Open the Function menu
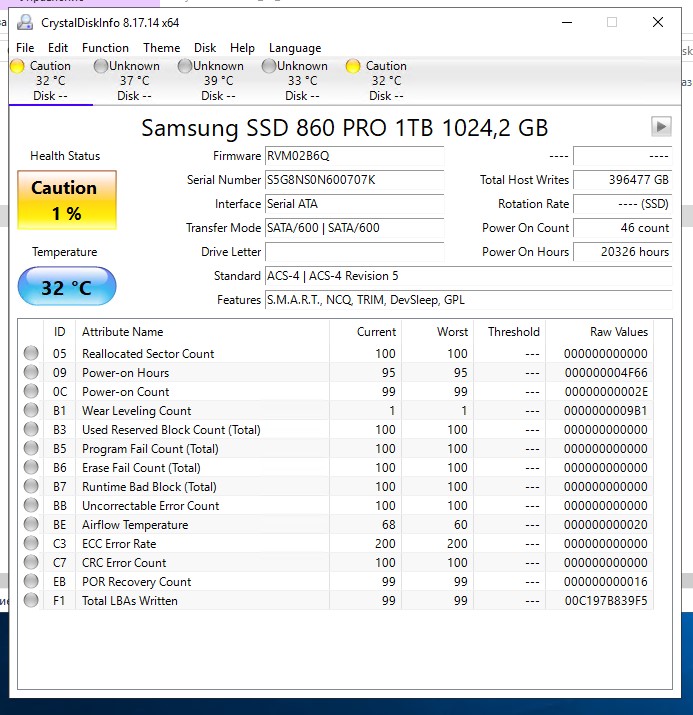The image size is (693, 715). tap(105, 48)
